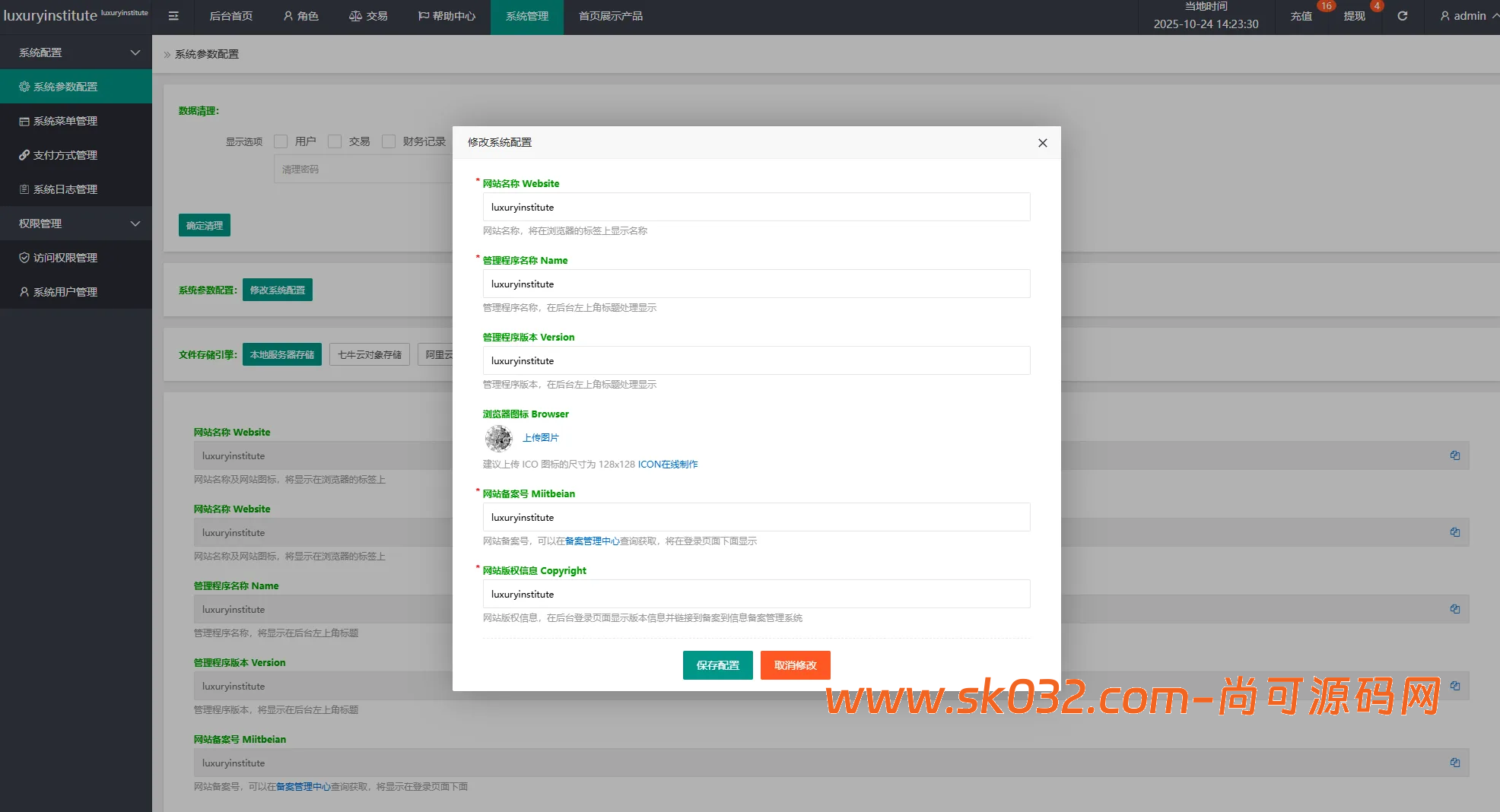Open 提现 notifications with badge 4
This screenshot has width=1500, height=812.
click(x=1354, y=16)
